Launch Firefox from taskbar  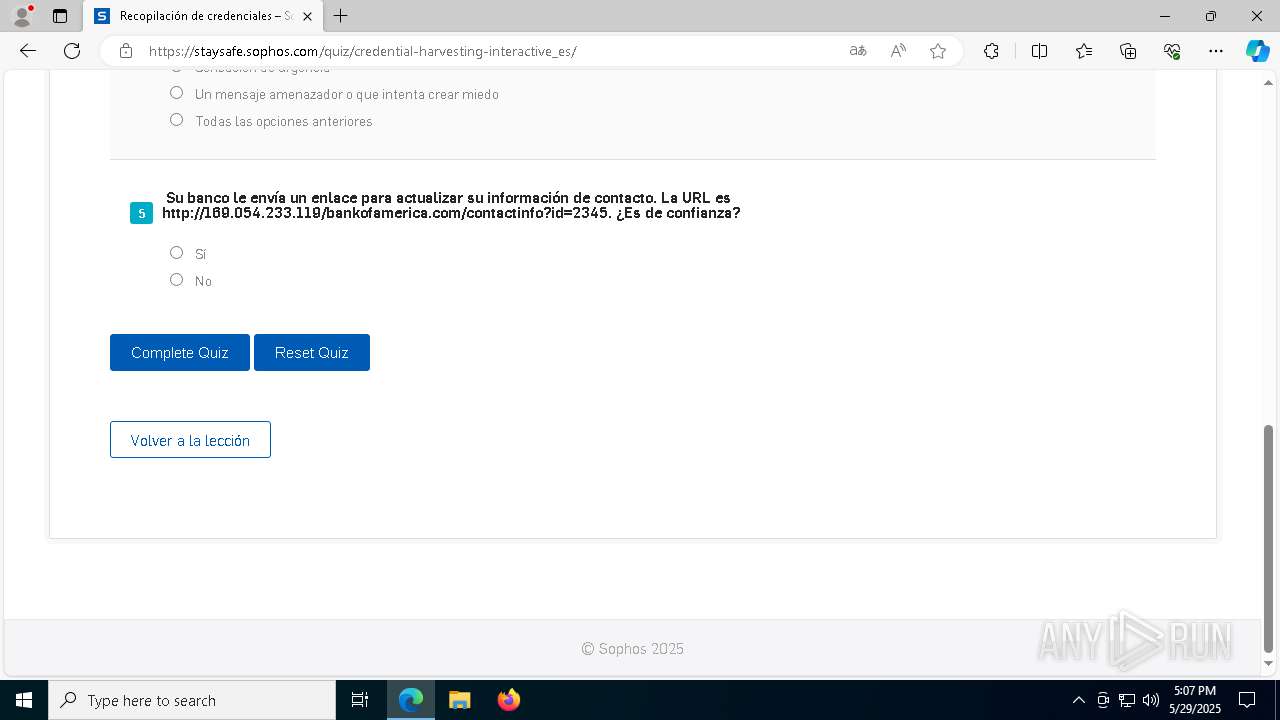click(509, 700)
